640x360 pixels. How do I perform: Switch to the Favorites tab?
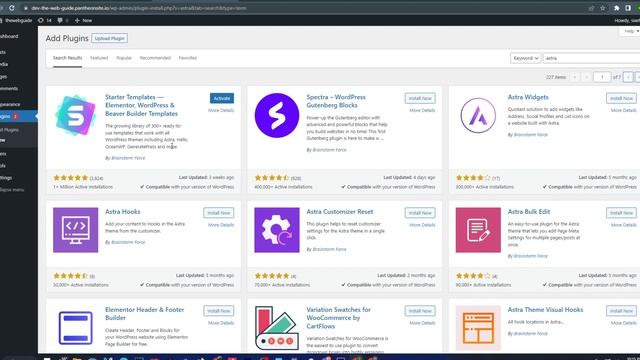pyautogui.click(x=188, y=58)
